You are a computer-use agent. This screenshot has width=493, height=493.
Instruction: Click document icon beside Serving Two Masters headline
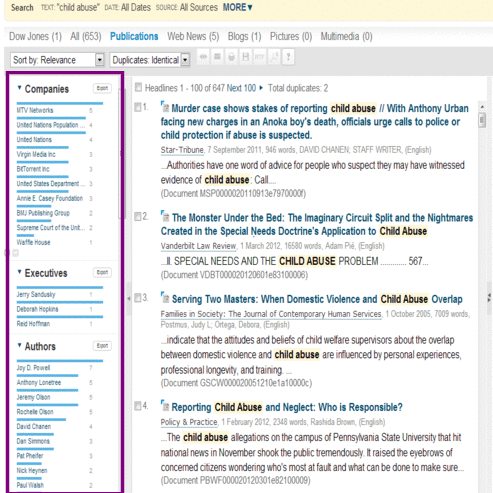coord(165,298)
